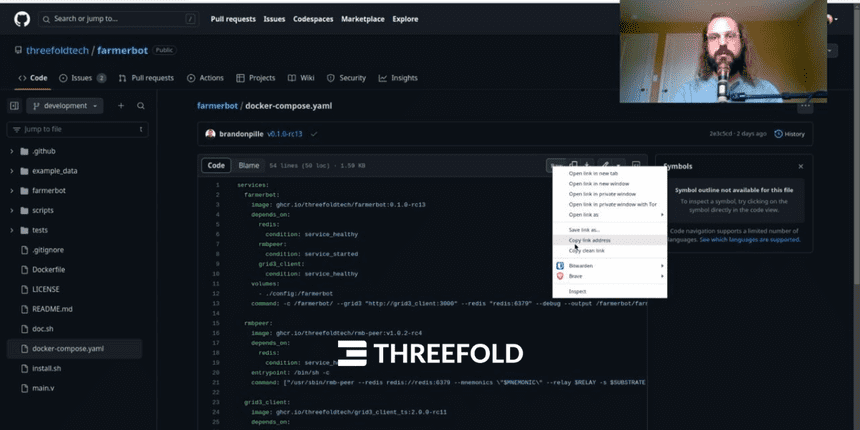Viewport: 860px width, 430px height.
Task: Click the slash shortcut icon in search
Action: click(x=190, y=19)
